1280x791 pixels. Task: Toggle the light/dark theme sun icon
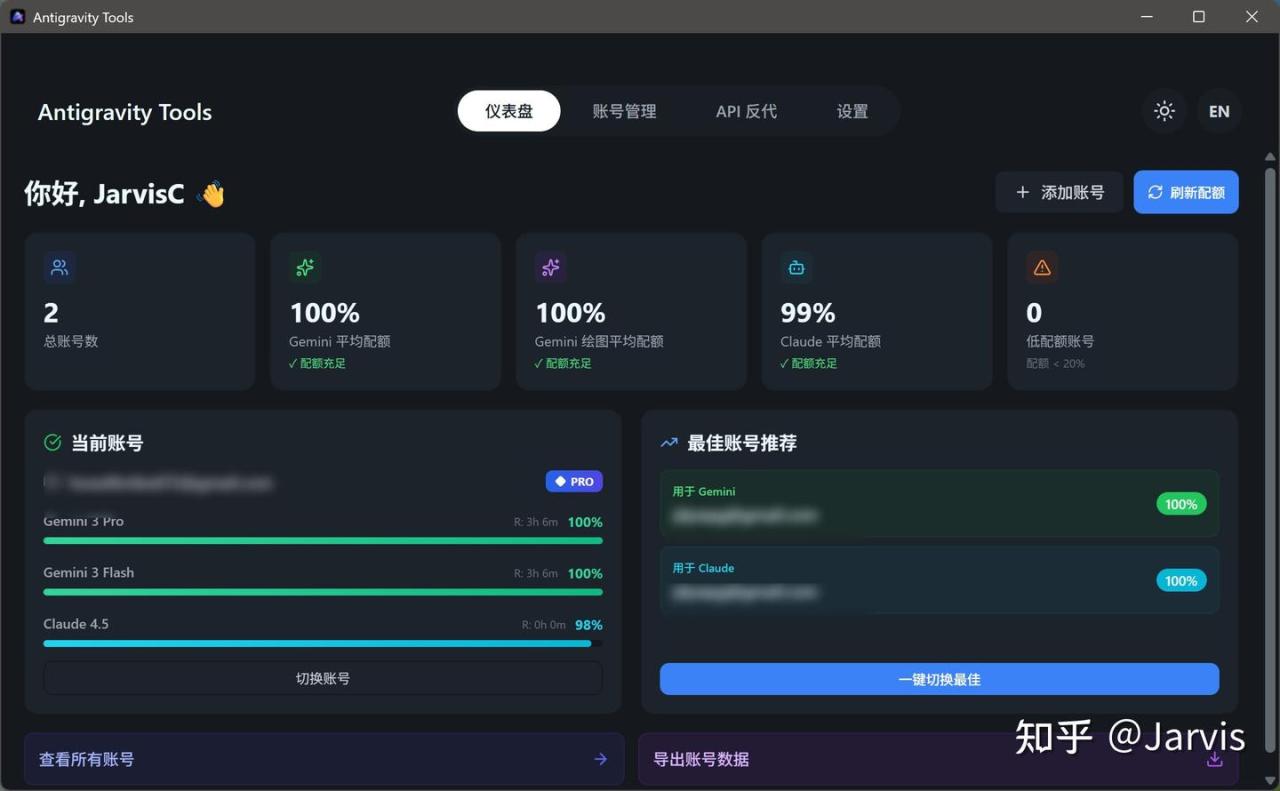pyautogui.click(x=1164, y=111)
